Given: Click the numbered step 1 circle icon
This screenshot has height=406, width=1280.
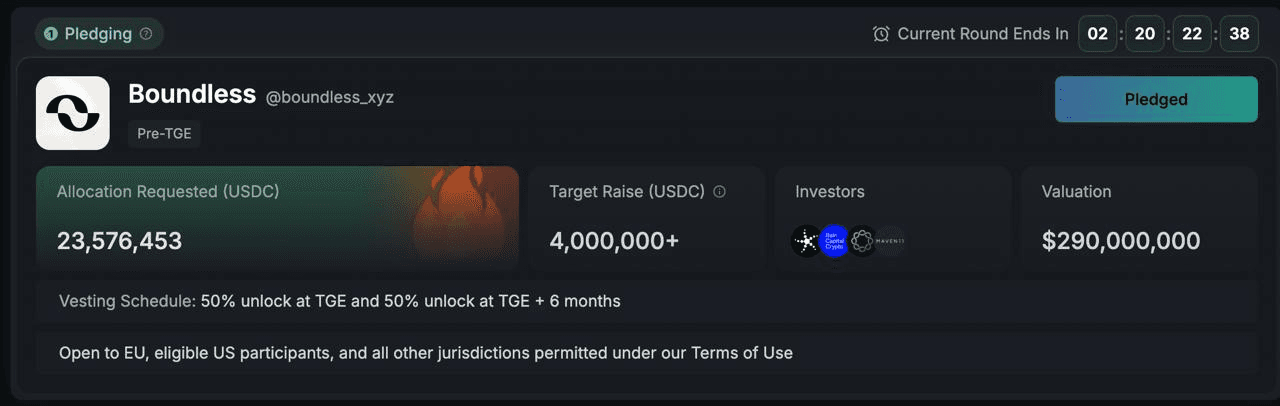Looking at the screenshot, I should point(51,34).
